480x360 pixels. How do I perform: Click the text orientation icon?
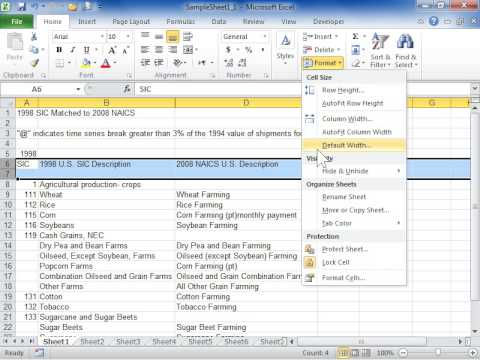pyautogui.click(x=179, y=63)
